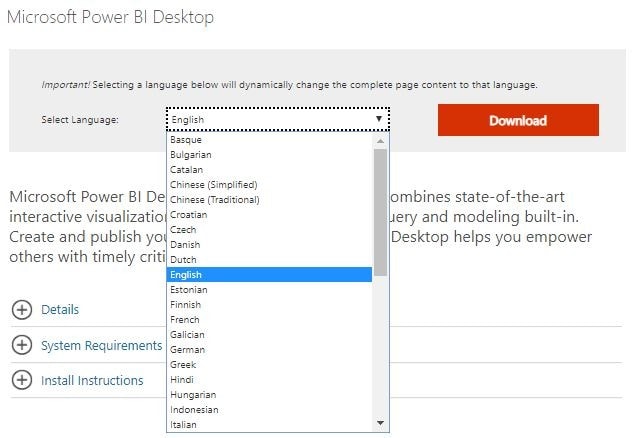Select Italian at list bottom

coord(269,424)
